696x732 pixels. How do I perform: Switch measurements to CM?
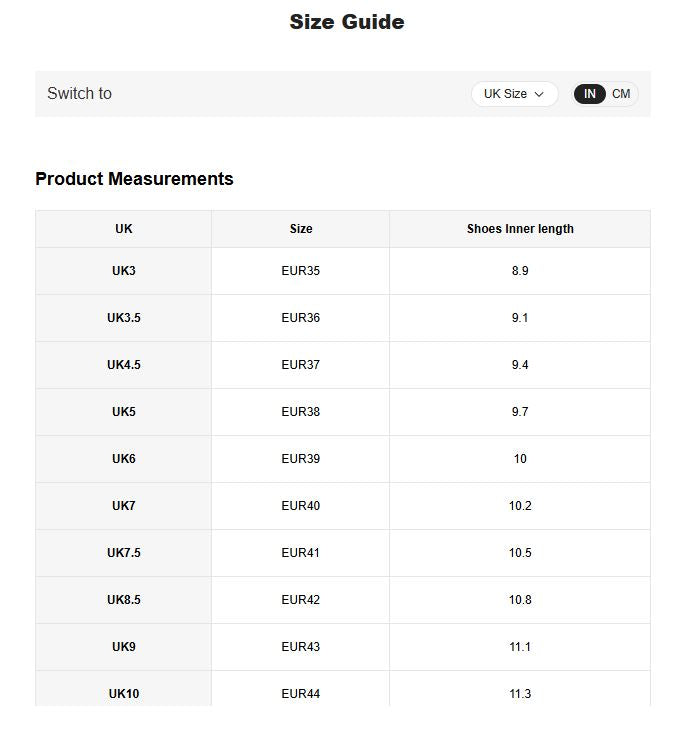(621, 94)
